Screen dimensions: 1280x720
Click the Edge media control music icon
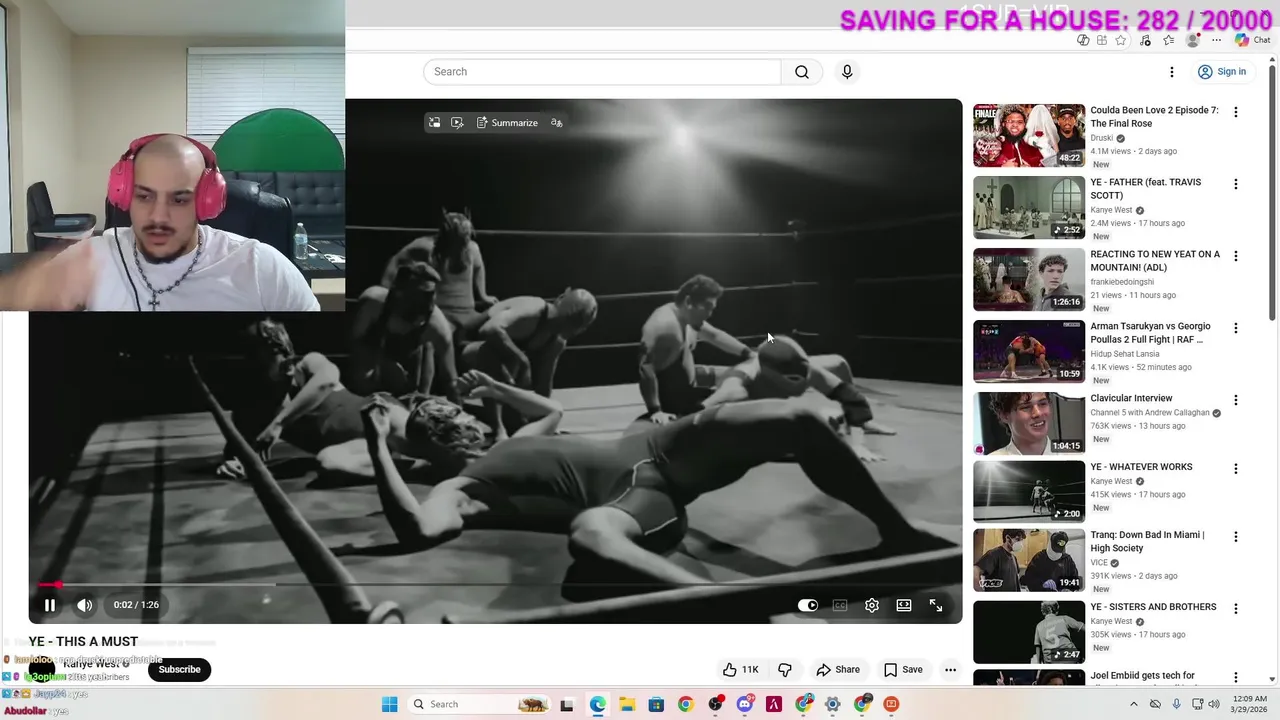coord(1145,40)
